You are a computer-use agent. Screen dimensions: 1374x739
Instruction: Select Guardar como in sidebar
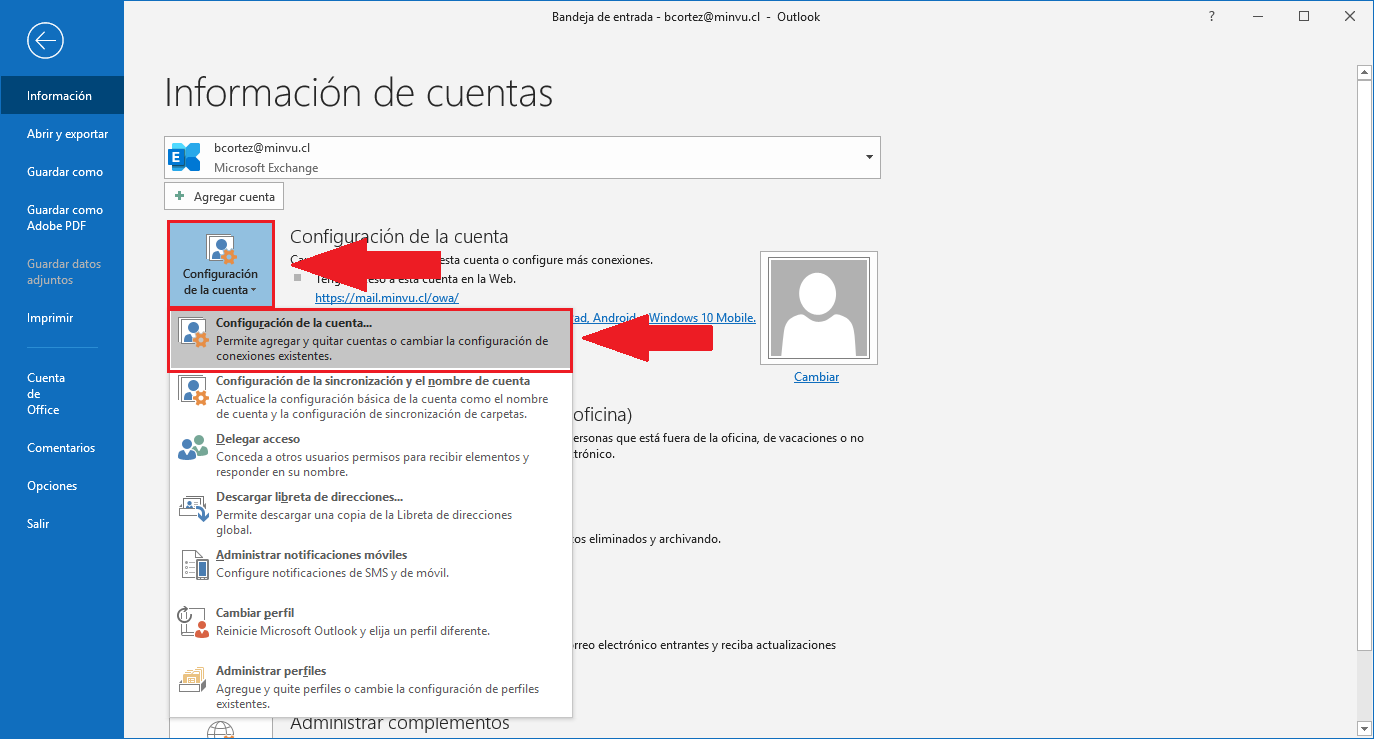[62, 172]
